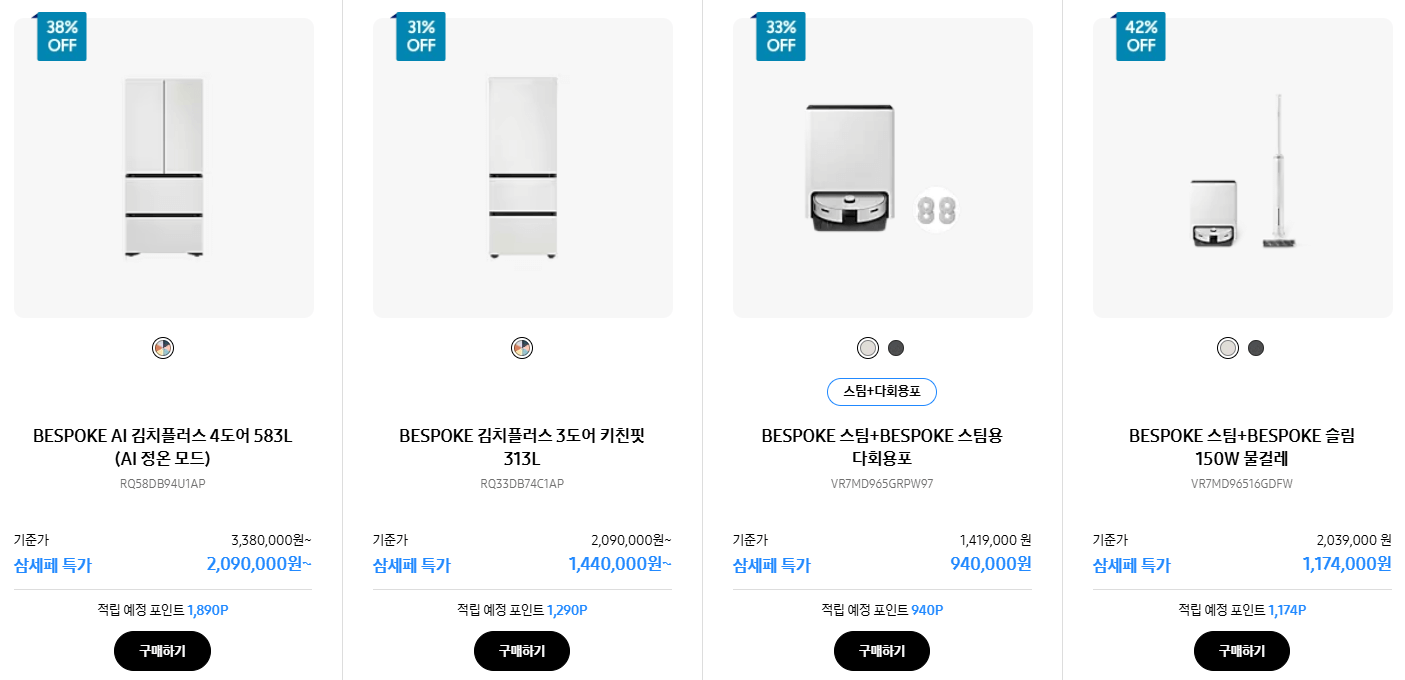Select the color option swatch under the 김치플러스 4도어 refrigerator
1405x680 pixels.
pyautogui.click(x=163, y=348)
